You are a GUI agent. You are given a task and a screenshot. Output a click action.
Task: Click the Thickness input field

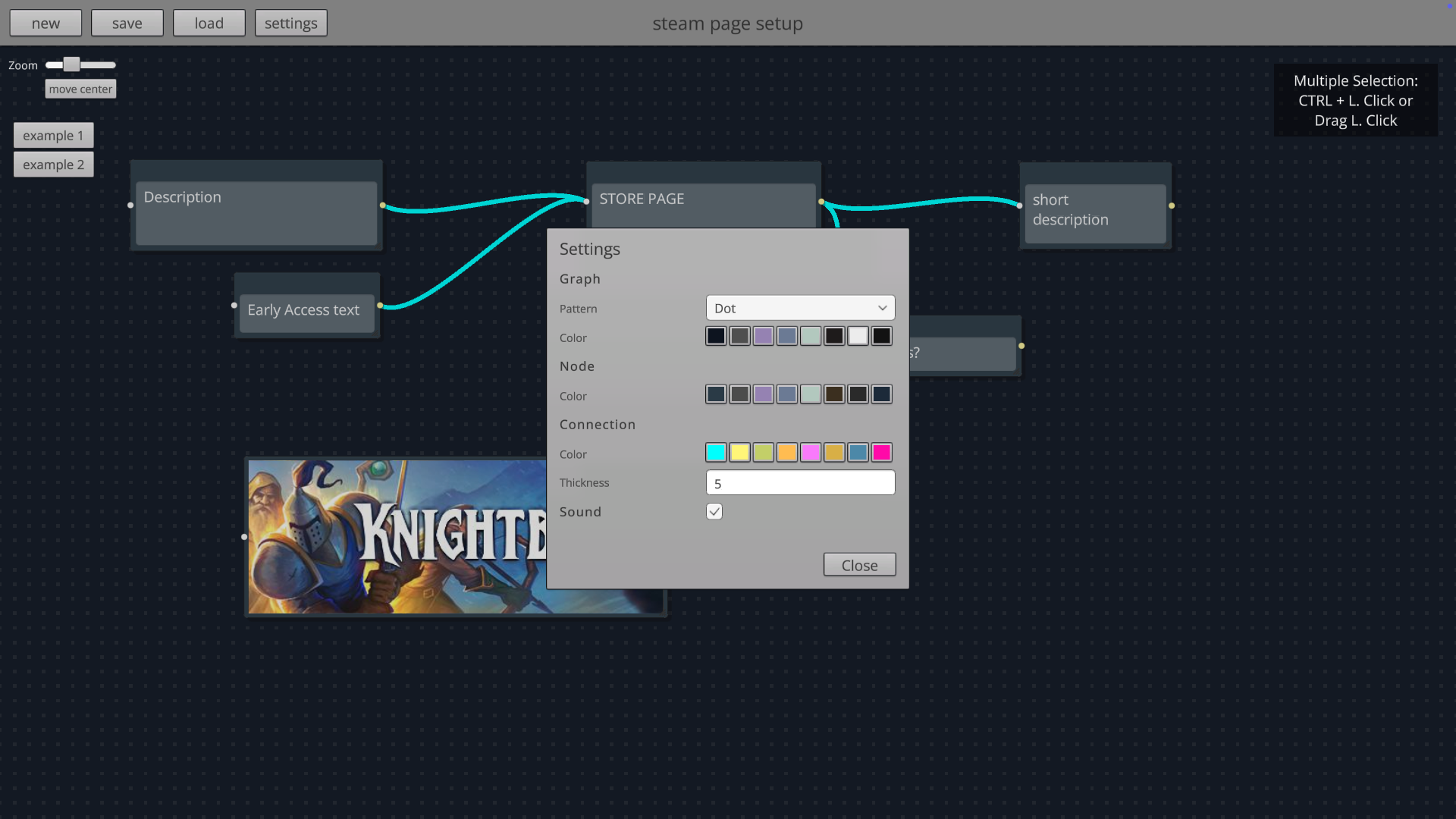pyautogui.click(x=800, y=483)
